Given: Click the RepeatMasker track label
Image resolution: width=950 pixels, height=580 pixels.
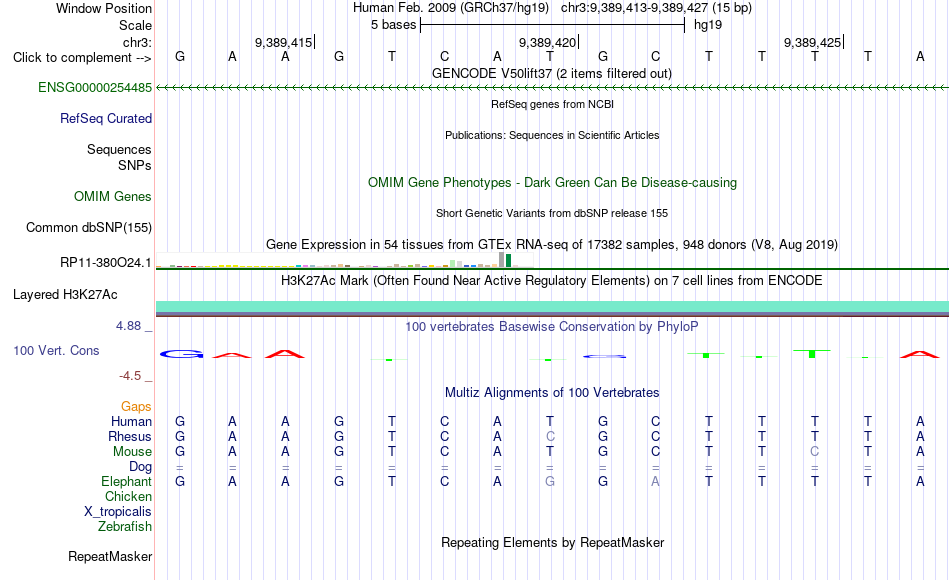Looking at the screenshot, I should click(x=110, y=556).
